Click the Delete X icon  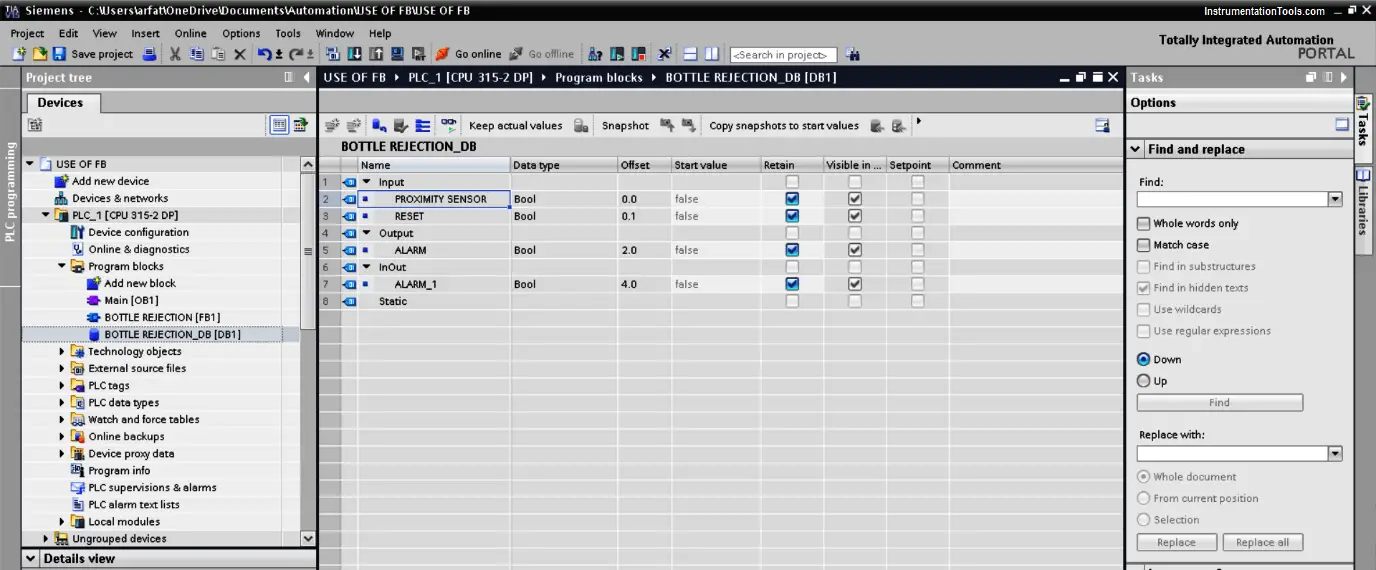tap(239, 54)
